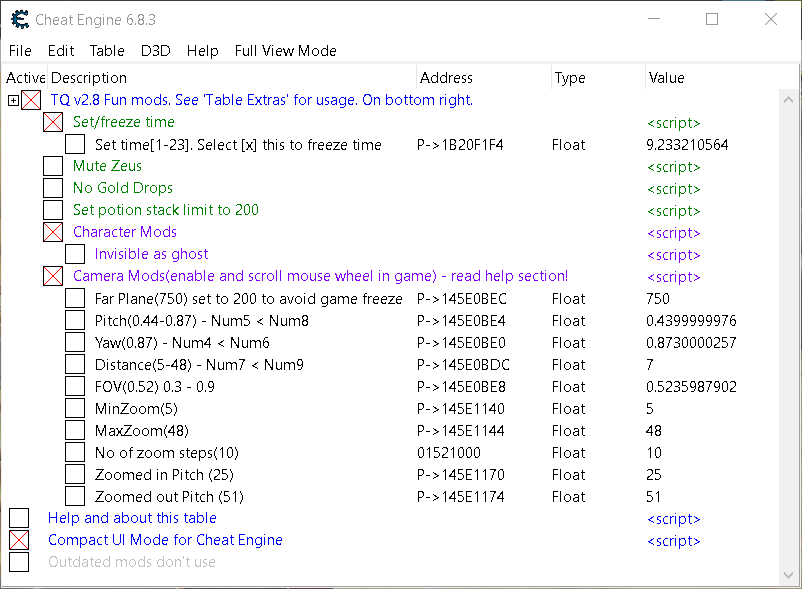Sort by the Description column header
This screenshot has width=802, height=589.
(x=232, y=78)
